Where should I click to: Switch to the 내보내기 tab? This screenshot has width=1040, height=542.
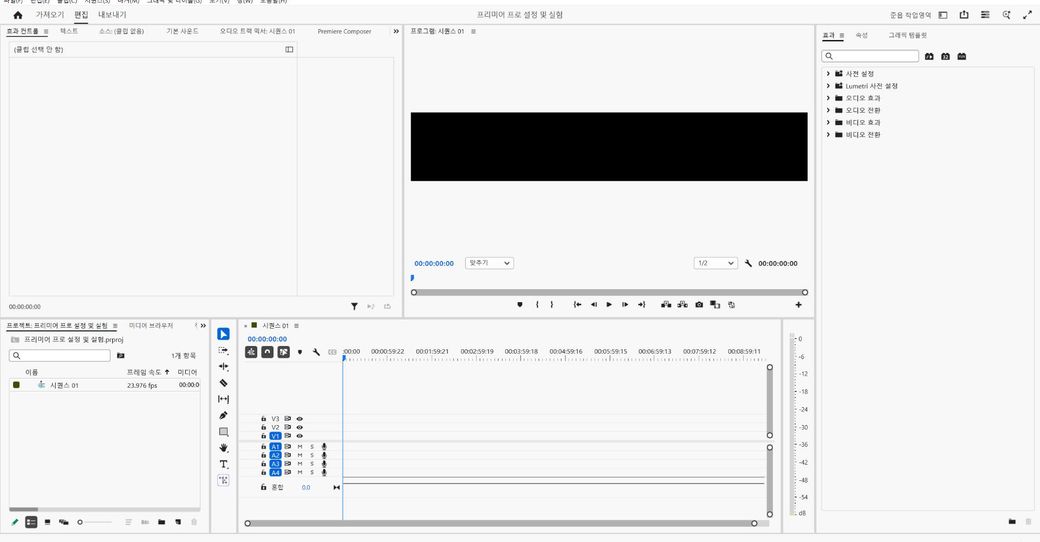coord(112,15)
